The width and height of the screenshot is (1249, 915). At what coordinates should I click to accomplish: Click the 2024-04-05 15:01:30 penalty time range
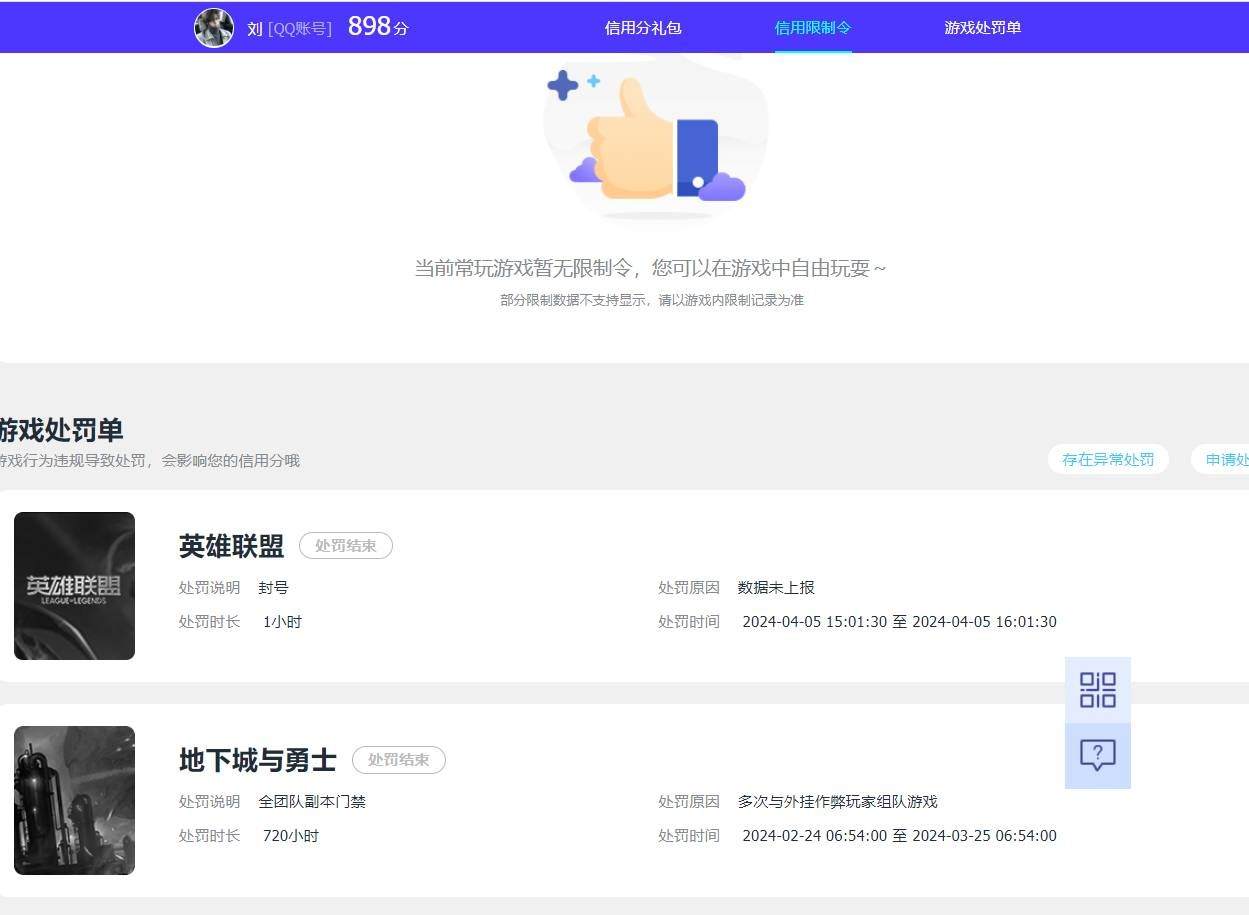899,622
